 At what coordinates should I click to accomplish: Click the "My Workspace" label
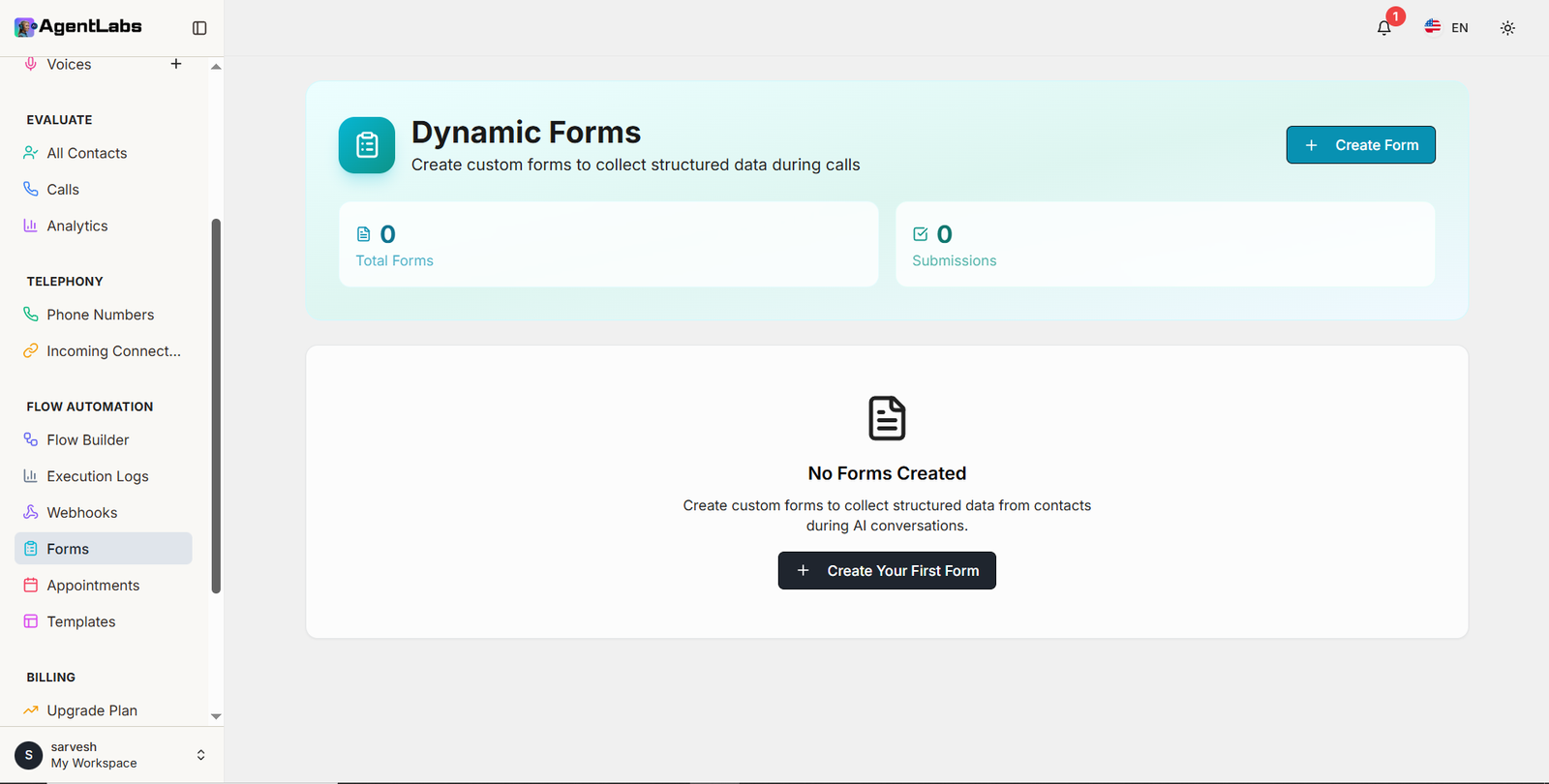point(94,764)
